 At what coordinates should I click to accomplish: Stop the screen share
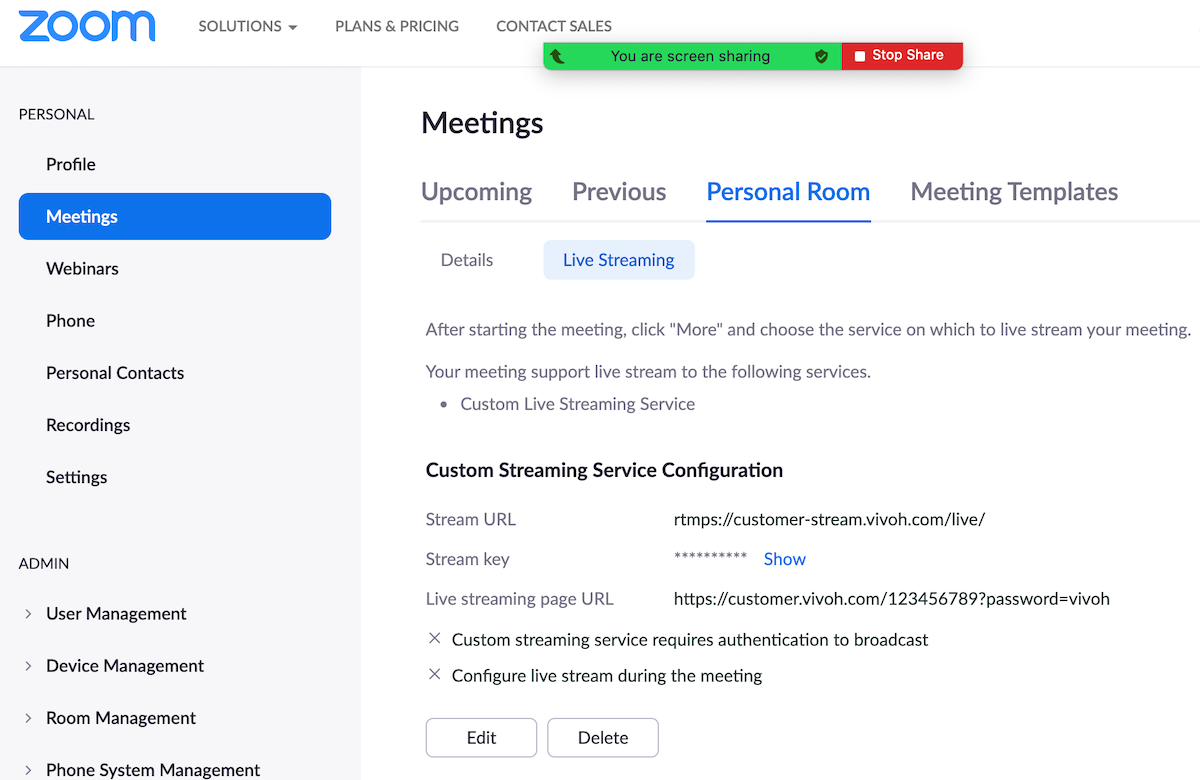[x=902, y=56]
